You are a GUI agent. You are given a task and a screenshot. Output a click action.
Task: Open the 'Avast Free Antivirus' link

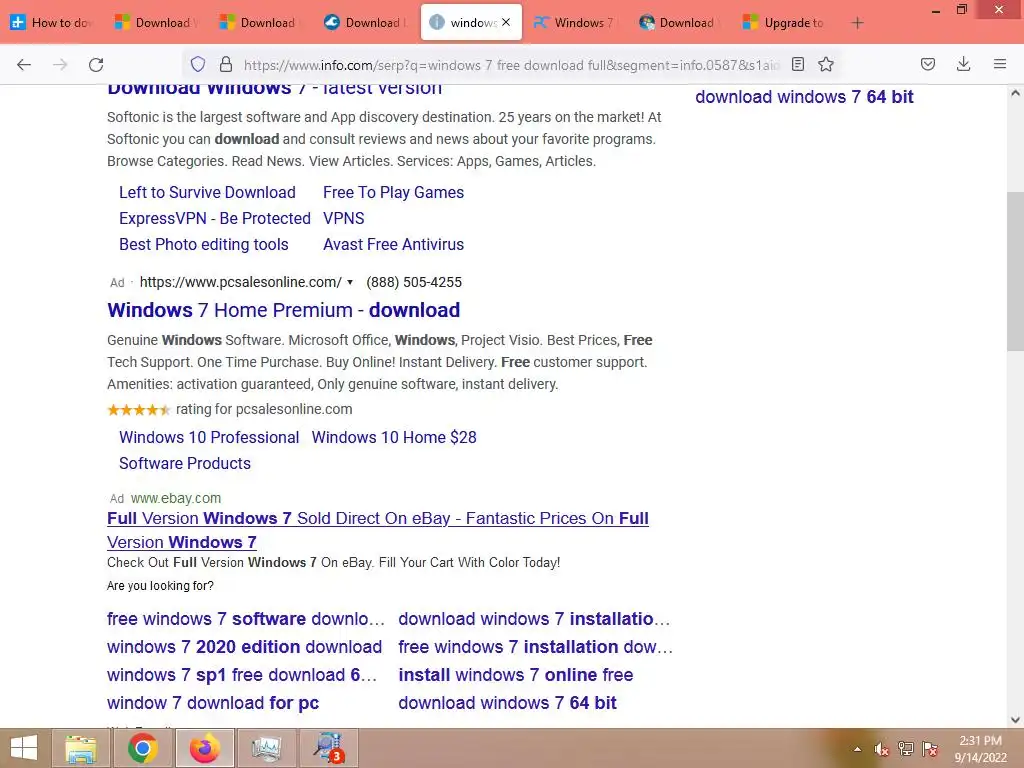coord(393,245)
